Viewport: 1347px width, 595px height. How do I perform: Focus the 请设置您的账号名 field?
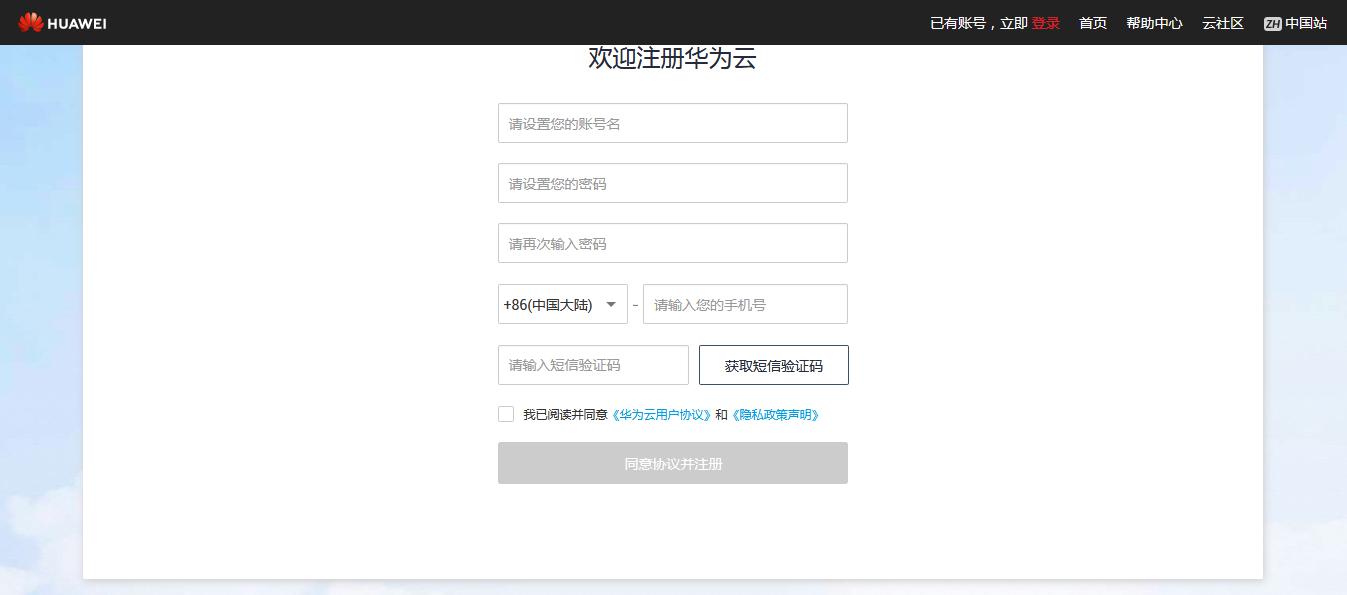[672, 123]
